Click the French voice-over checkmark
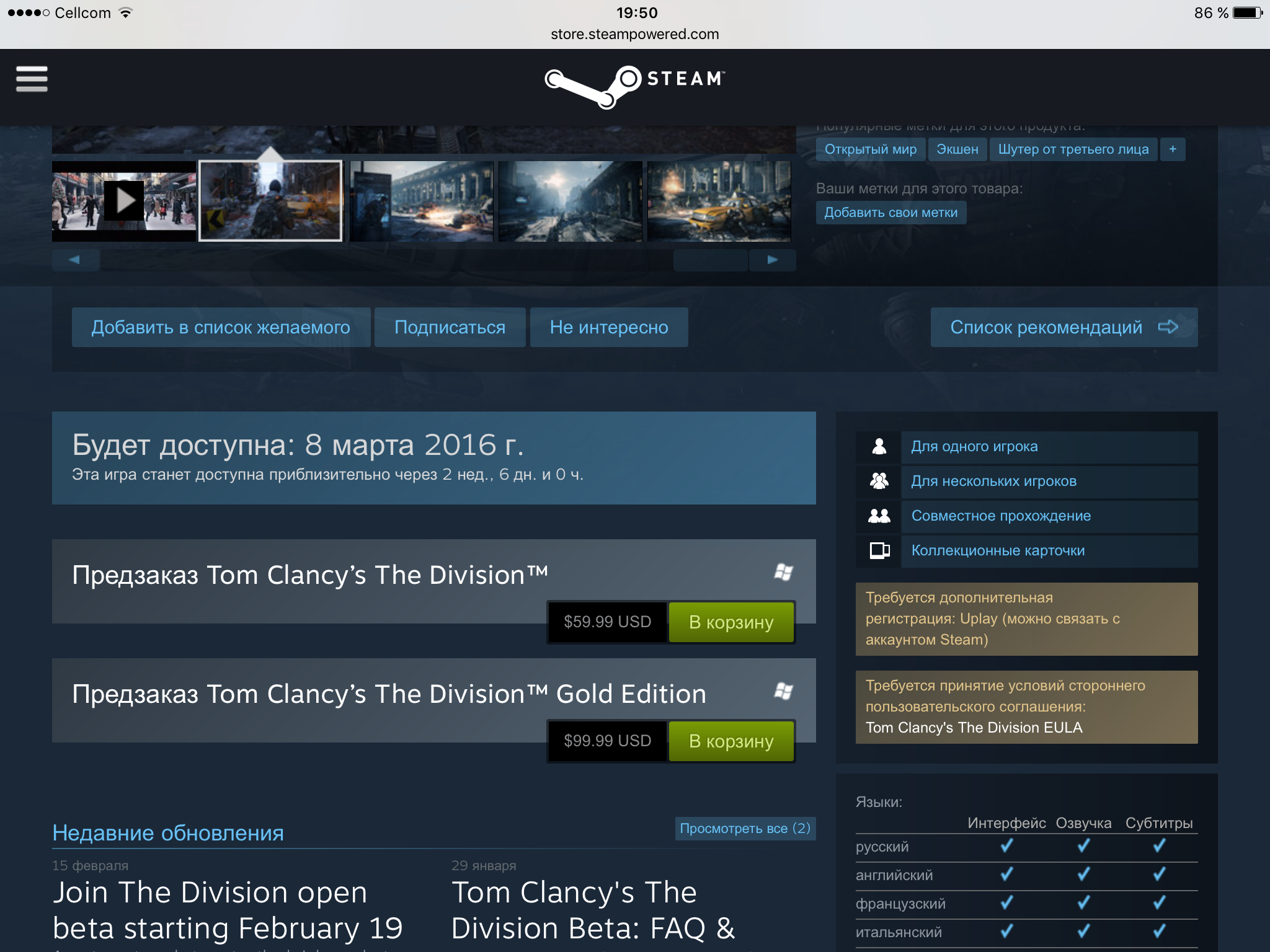The image size is (1270, 952). (1083, 903)
